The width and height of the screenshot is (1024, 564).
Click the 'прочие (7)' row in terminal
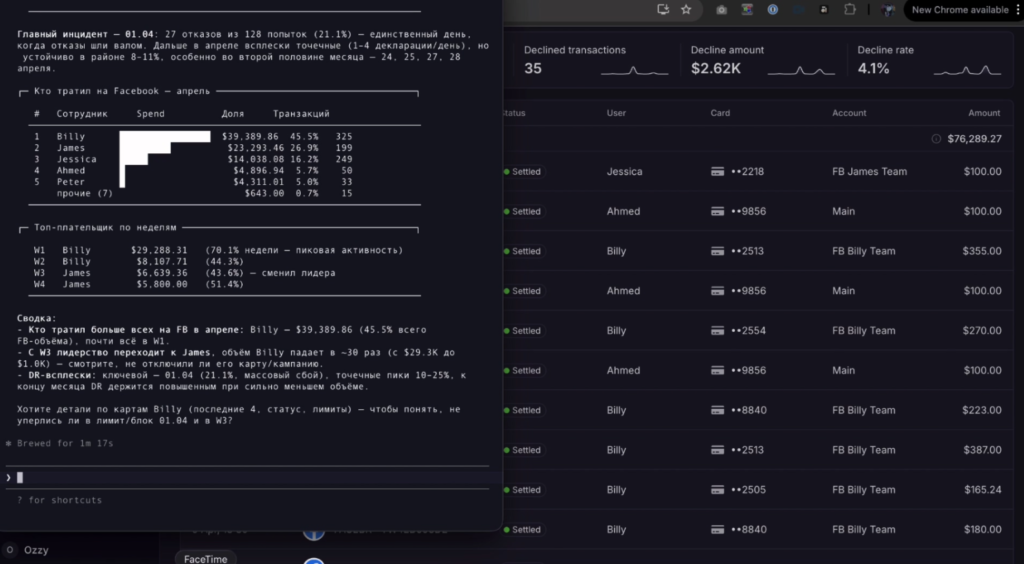pos(204,193)
